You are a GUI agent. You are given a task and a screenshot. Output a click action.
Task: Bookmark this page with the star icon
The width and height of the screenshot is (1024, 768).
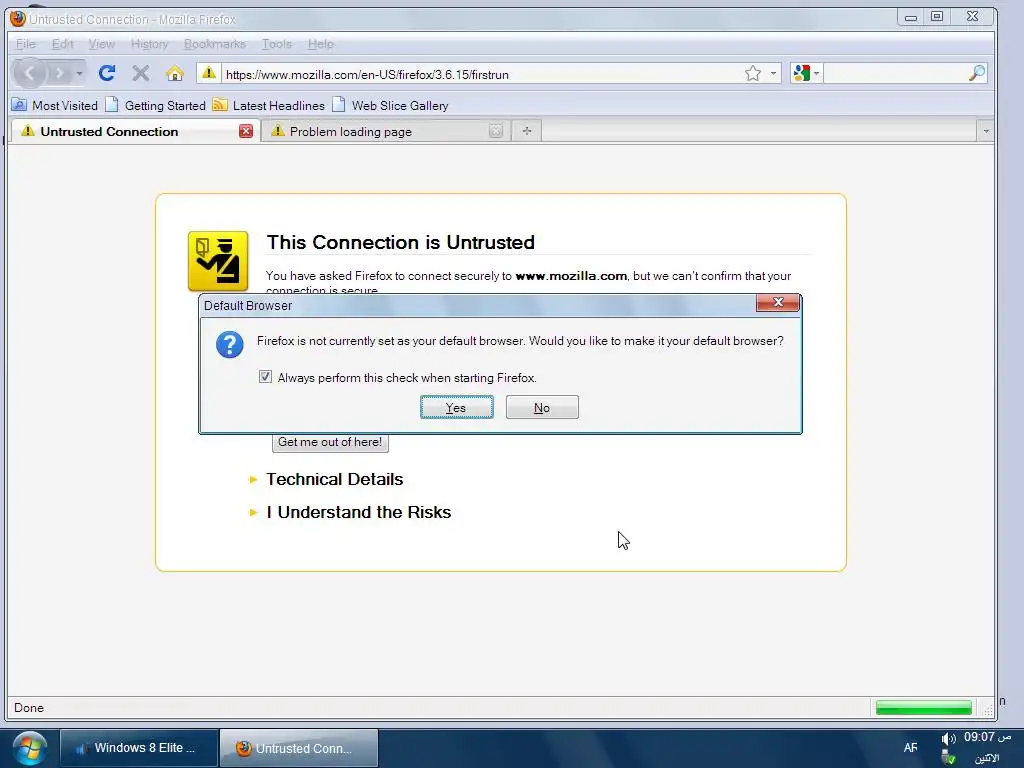point(752,73)
